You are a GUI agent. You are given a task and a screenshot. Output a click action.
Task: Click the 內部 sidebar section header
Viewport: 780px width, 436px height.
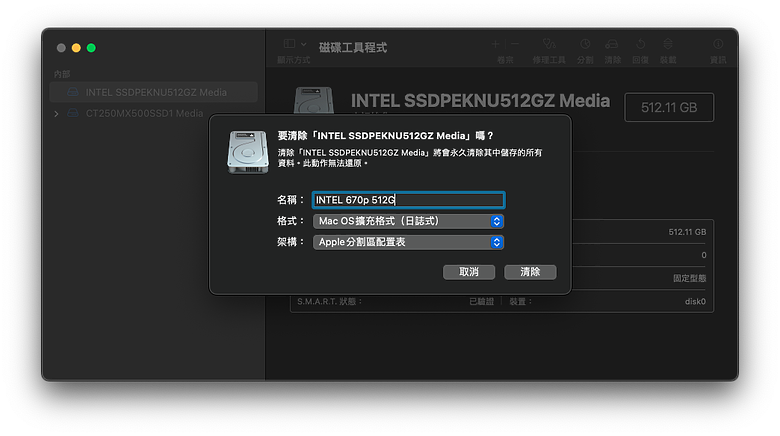(x=62, y=74)
